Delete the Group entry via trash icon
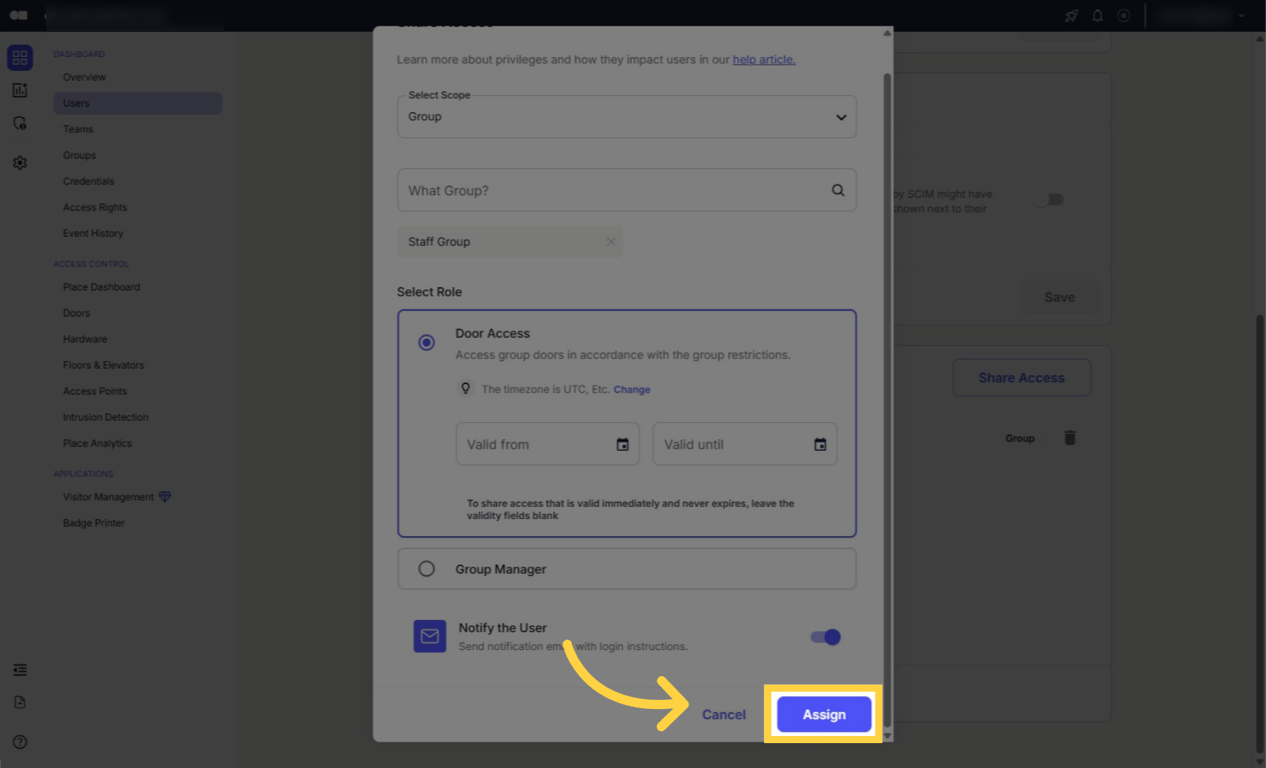1266x768 pixels. pyautogui.click(x=1069, y=437)
